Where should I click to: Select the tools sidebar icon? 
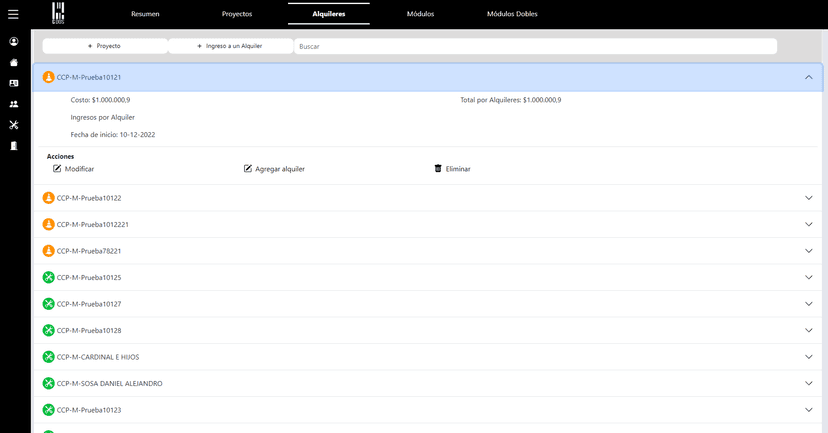(14, 125)
